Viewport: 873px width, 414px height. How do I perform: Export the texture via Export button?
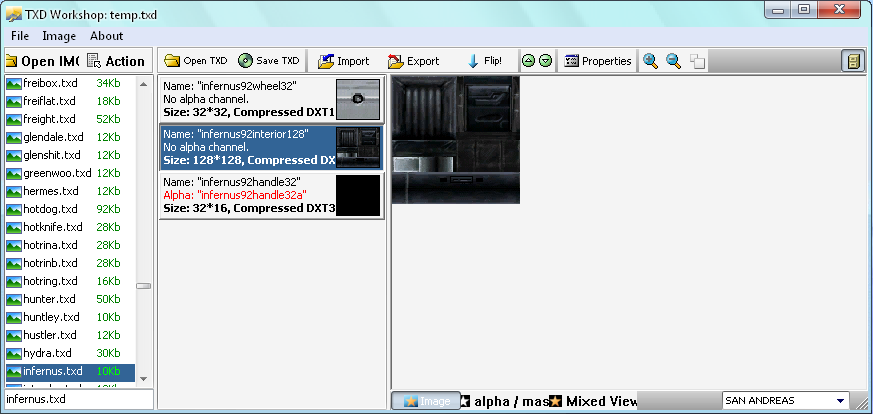coord(413,61)
